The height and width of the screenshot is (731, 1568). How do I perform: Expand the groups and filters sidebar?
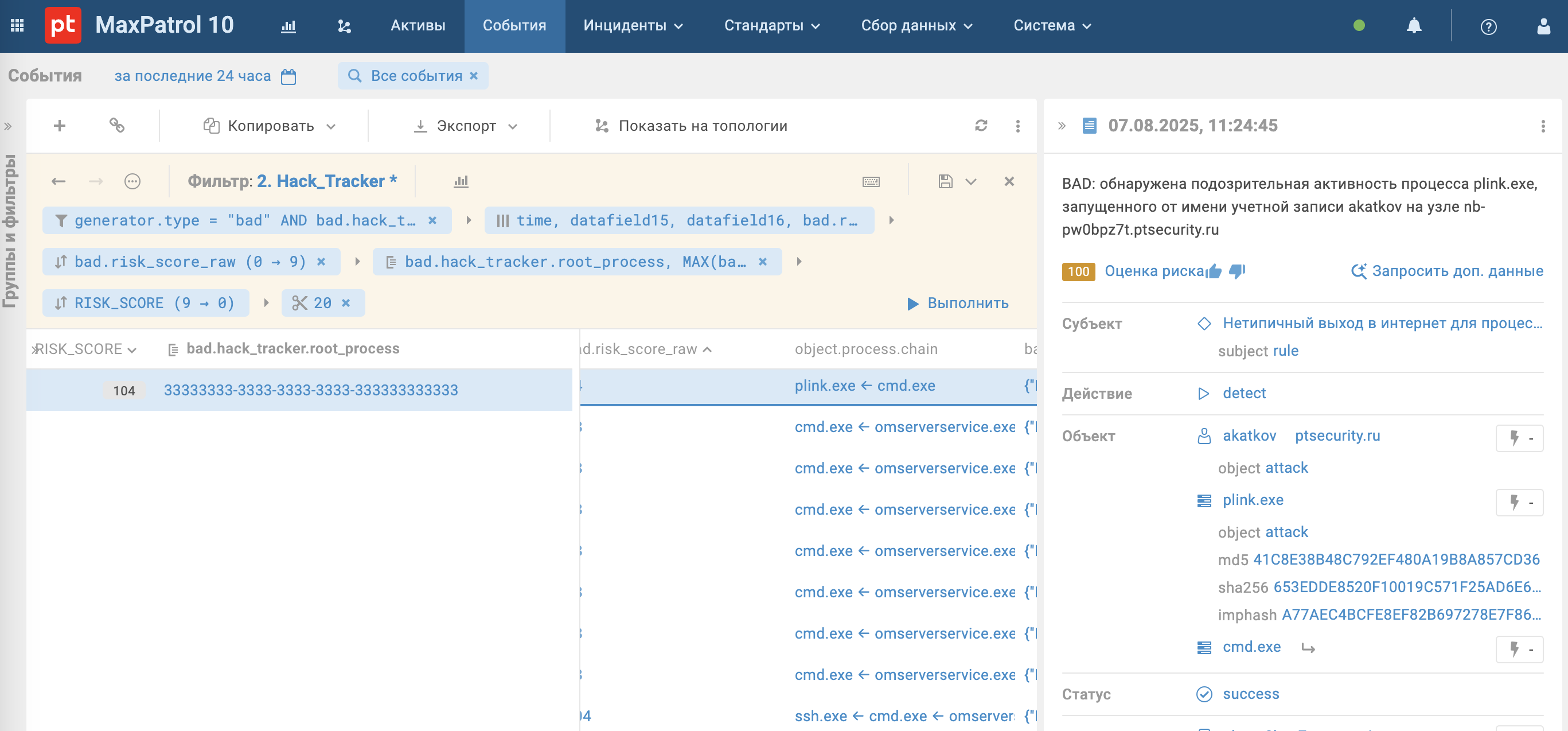coord(8,127)
